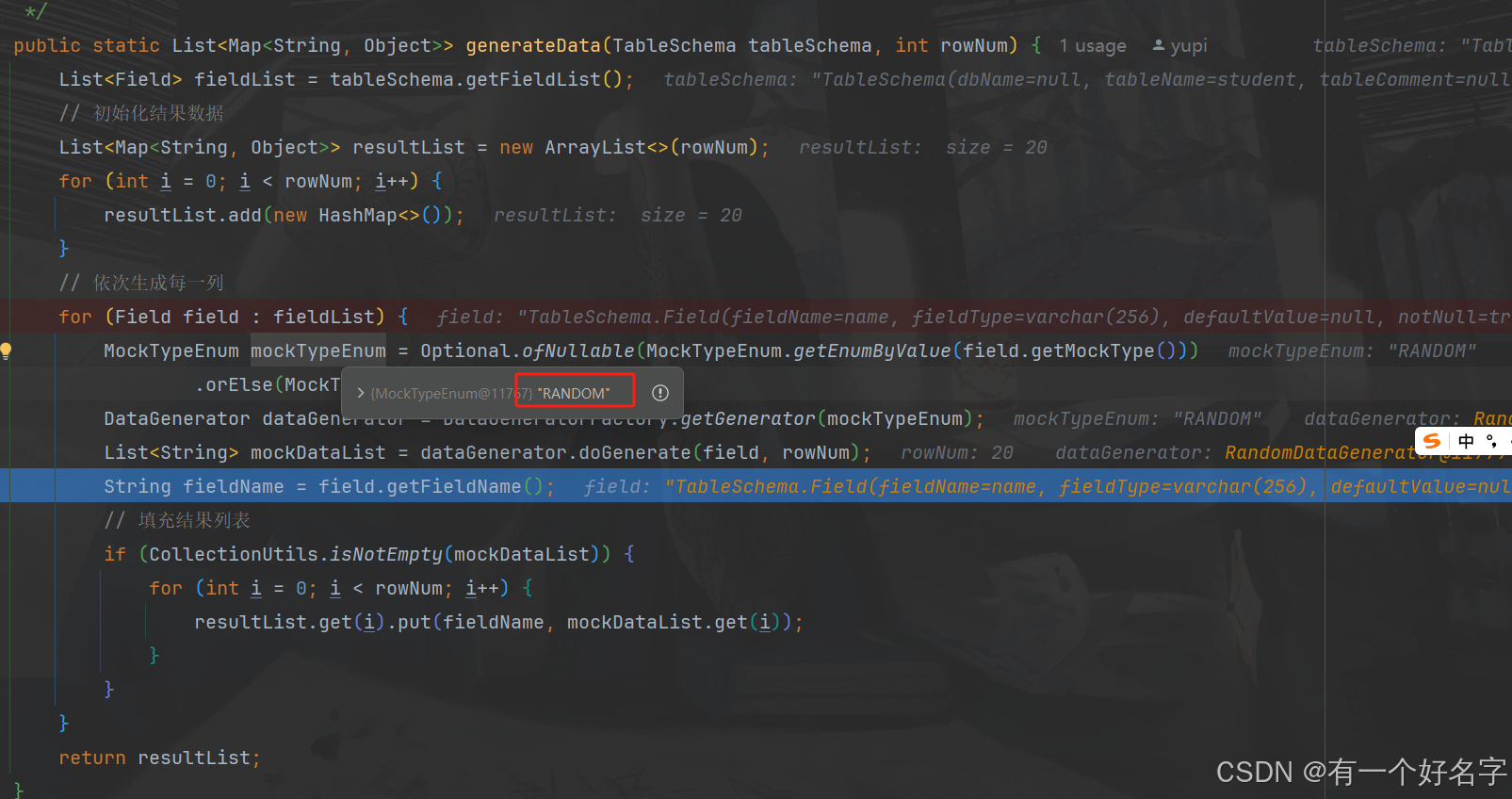Click the getGenerator method call
Screen dimensions: 1512x799
[748, 418]
